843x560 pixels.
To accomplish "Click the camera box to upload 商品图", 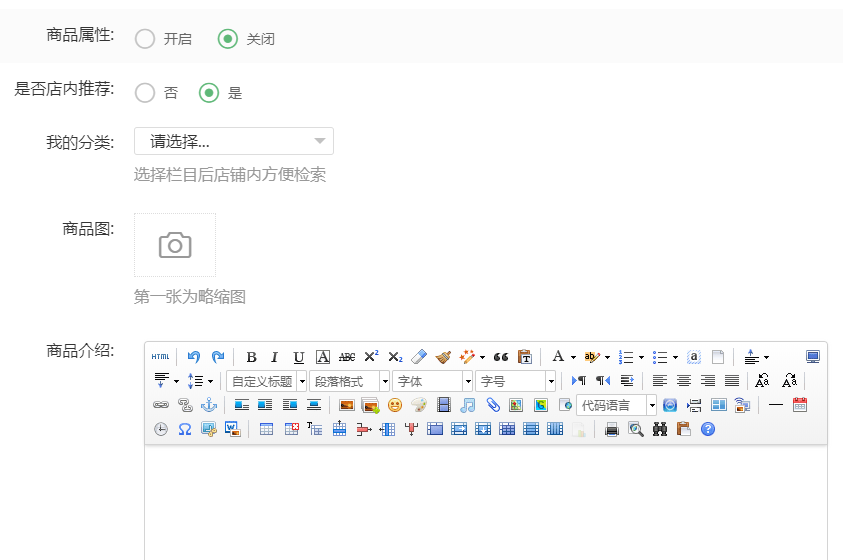I will coord(175,245).
